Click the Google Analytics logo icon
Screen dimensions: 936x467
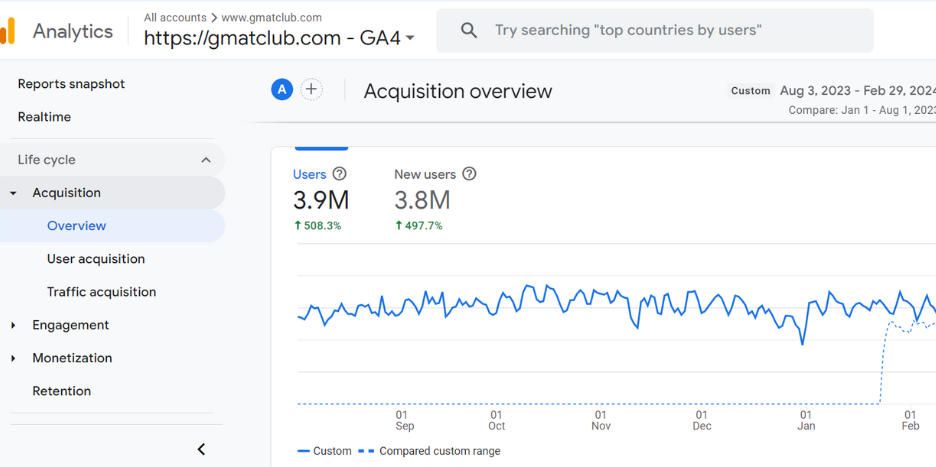[x=8, y=31]
